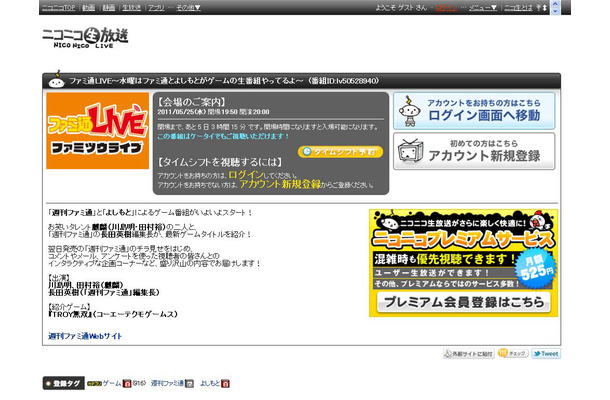
Task: Expand the メニュー dropdown
Action: [482, 7]
